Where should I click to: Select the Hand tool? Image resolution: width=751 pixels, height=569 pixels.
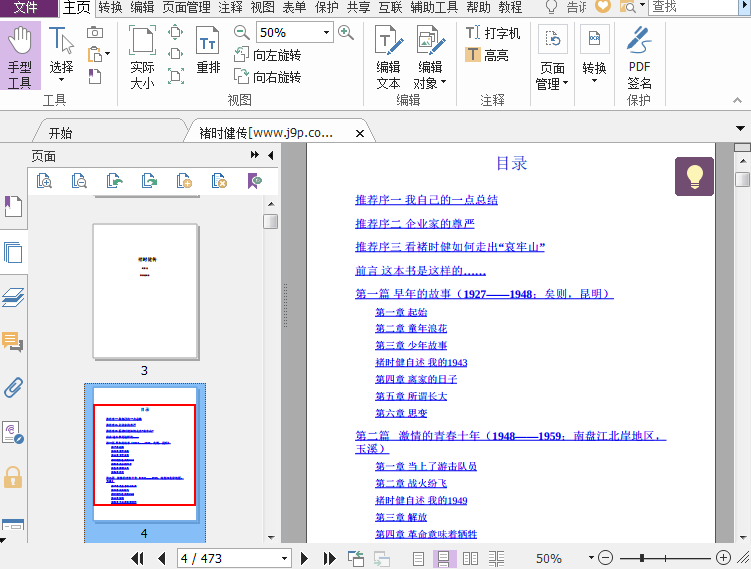[20, 56]
